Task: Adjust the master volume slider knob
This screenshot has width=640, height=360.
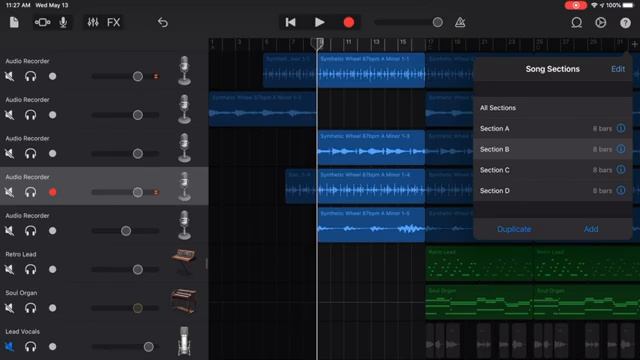Action: pos(438,22)
